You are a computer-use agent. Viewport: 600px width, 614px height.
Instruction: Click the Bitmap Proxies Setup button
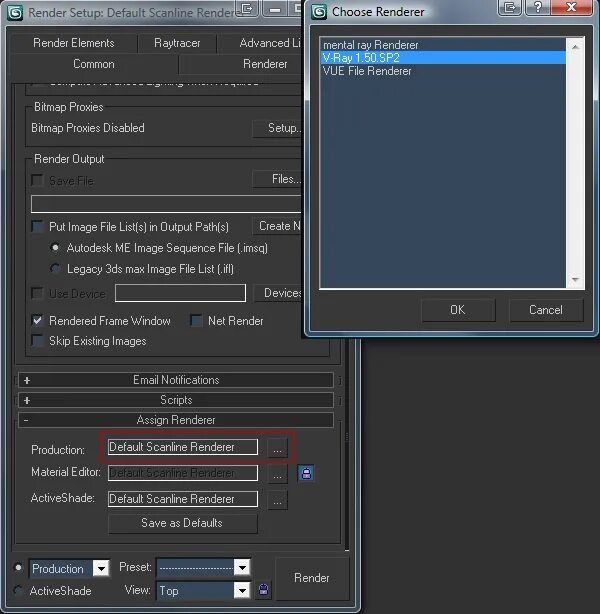(x=277, y=128)
